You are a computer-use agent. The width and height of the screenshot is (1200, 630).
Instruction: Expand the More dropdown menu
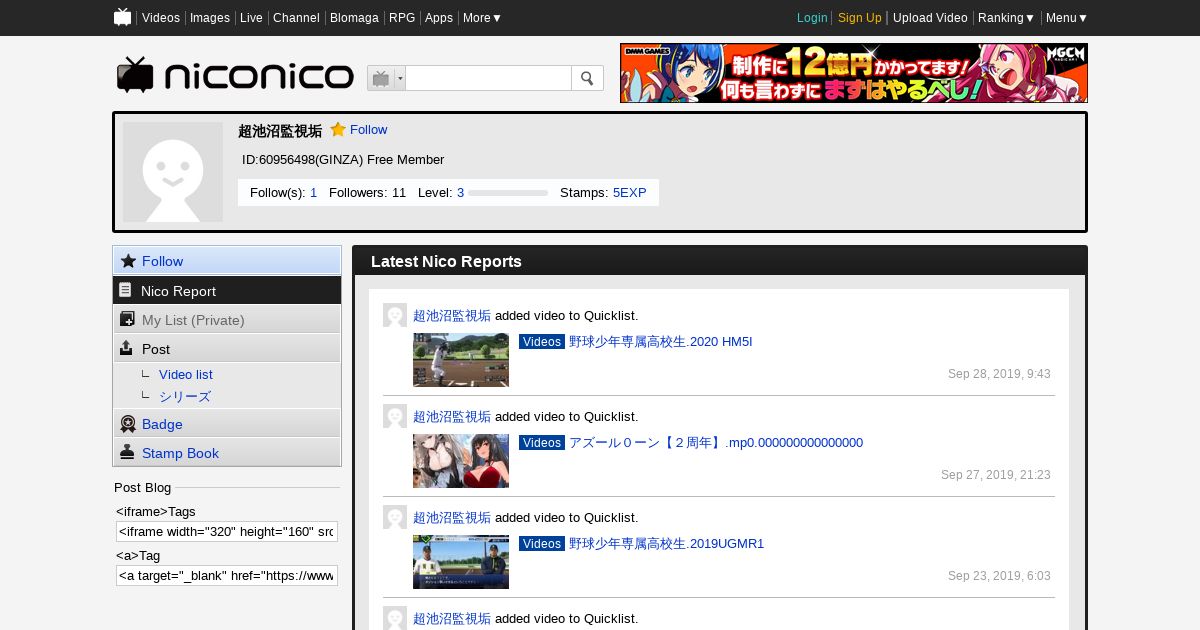coord(482,18)
